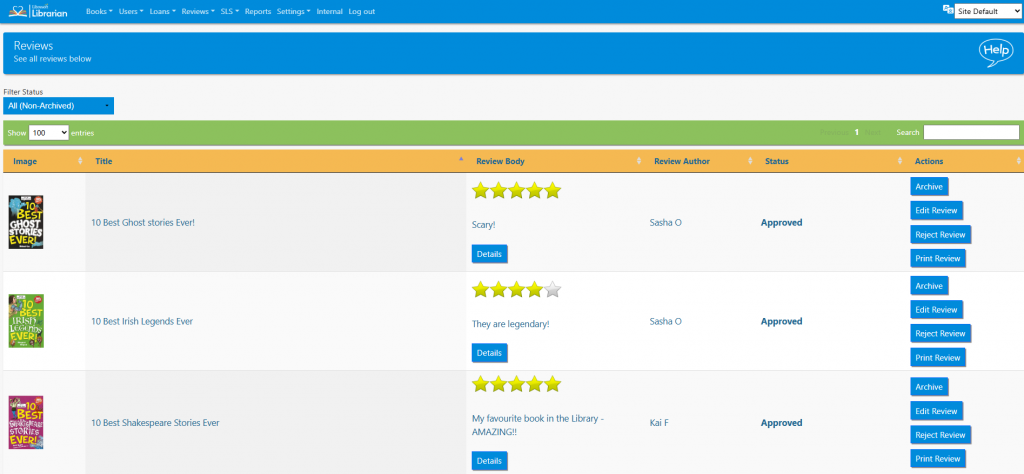The height and width of the screenshot is (474, 1024).
Task: Click the Search input field
Action: (x=971, y=133)
